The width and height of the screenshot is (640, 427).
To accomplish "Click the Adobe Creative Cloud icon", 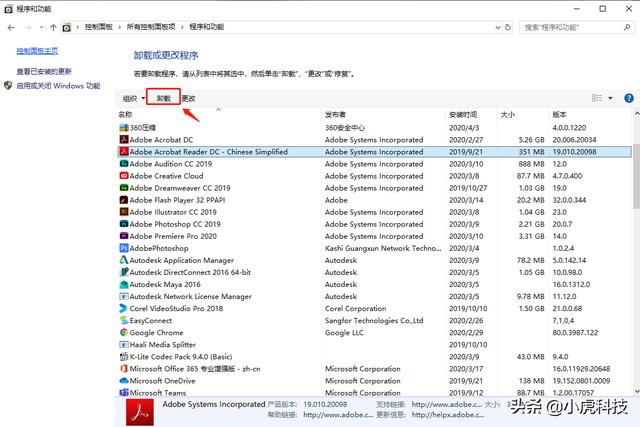I will coord(124,176).
